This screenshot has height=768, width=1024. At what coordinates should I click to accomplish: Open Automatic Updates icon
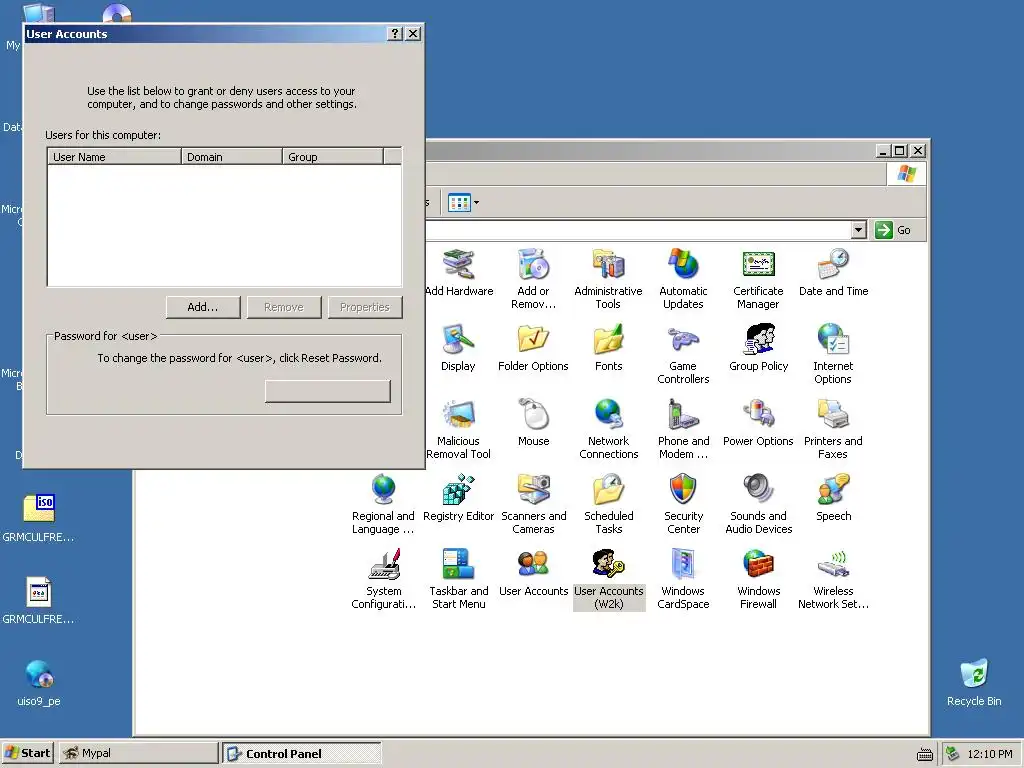coord(683,264)
